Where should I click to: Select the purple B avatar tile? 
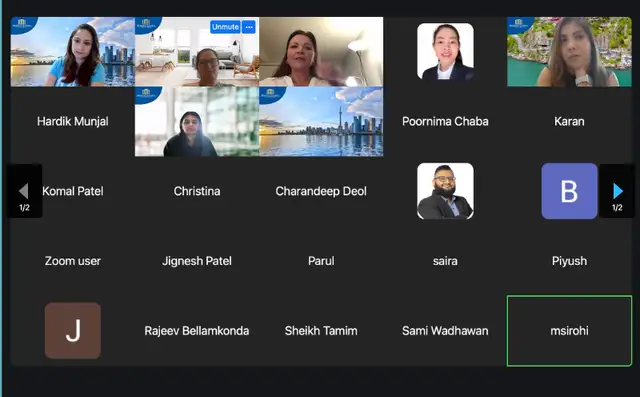[569, 191]
